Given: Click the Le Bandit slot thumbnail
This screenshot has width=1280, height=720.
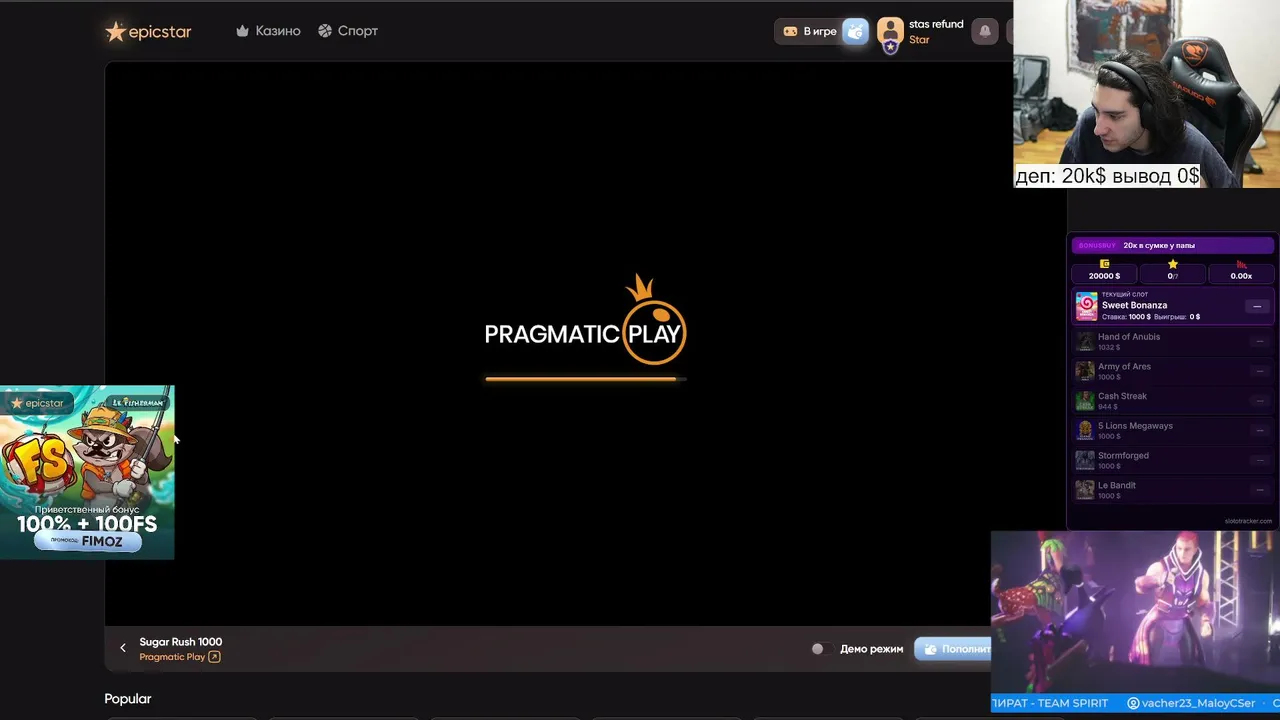Looking at the screenshot, I should point(1085,490).
